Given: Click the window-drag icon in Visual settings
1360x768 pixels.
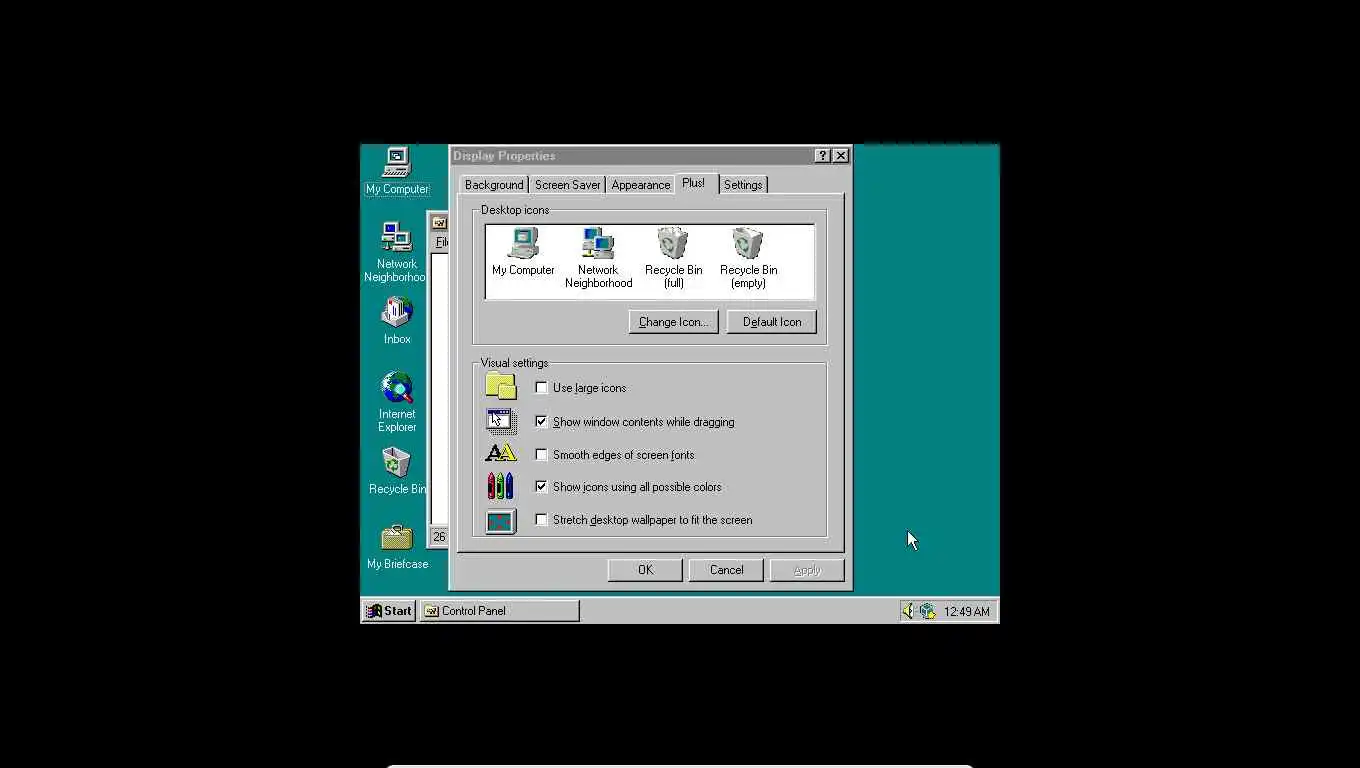Looking at the screenshot, I should (501, 421).
